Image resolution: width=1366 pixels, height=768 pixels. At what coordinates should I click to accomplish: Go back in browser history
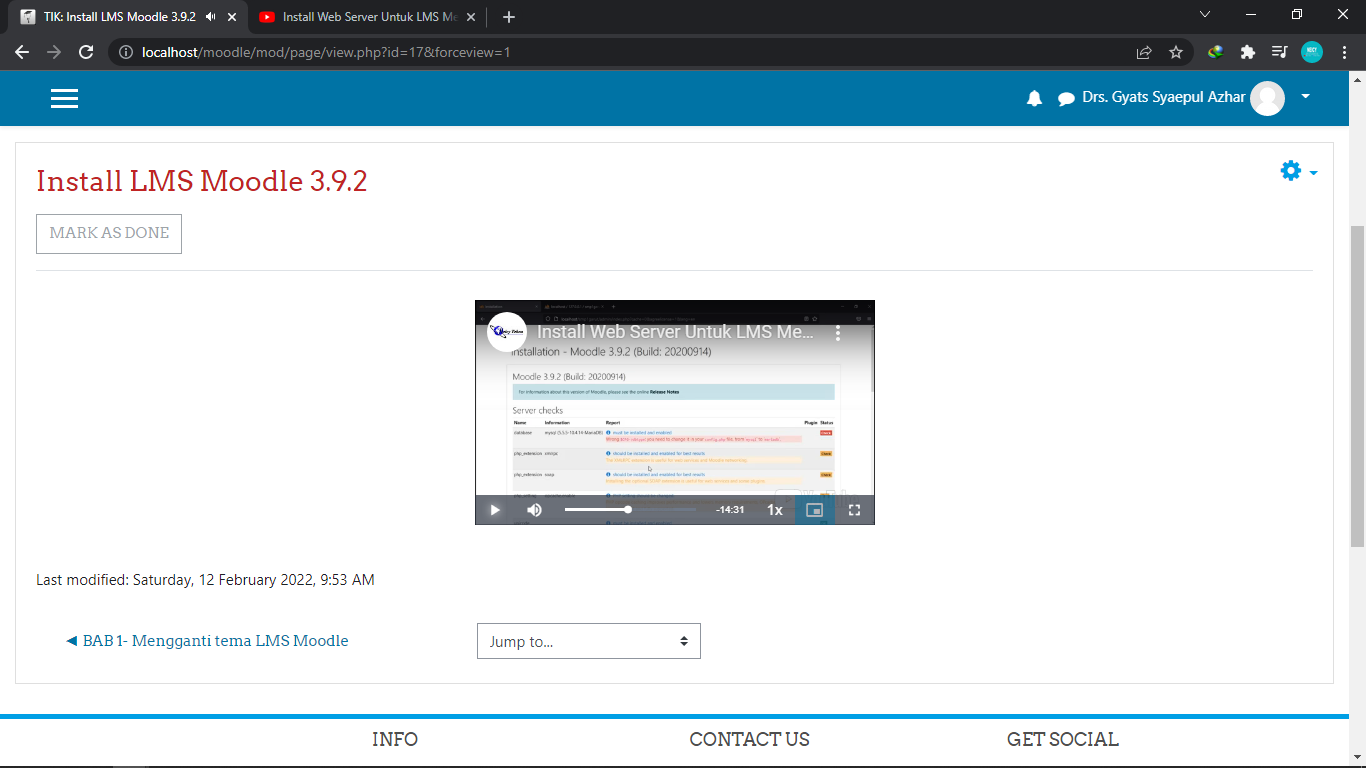click(22, 52)
